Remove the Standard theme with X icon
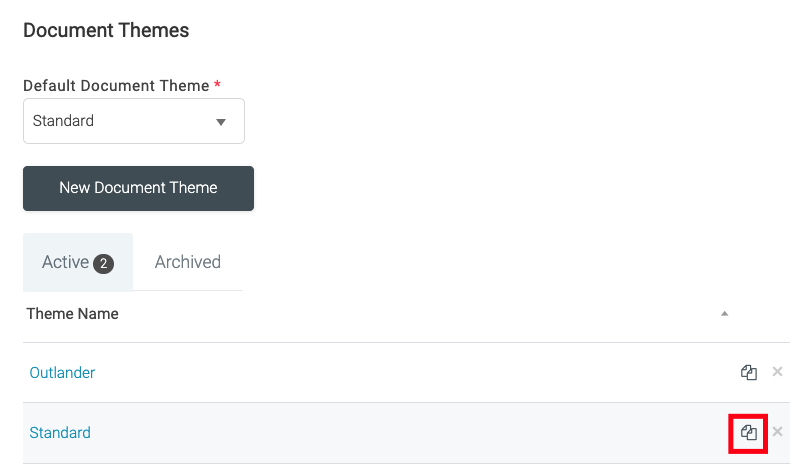 coord(777,431)
